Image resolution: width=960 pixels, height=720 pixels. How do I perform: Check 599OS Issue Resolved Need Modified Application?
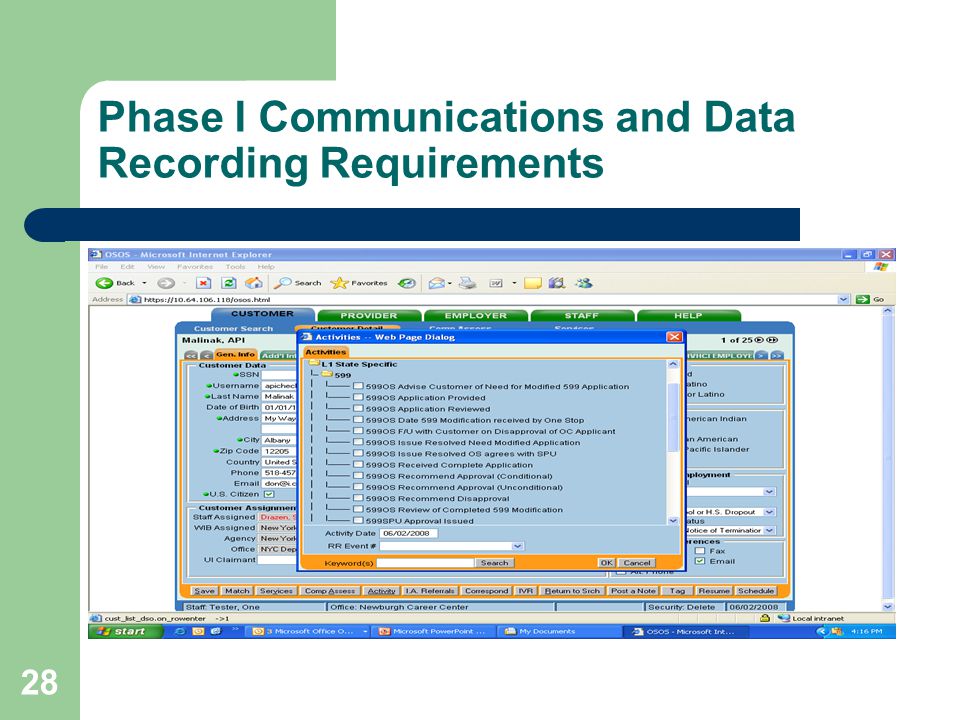pyautogui.click(x=358, y=442)
